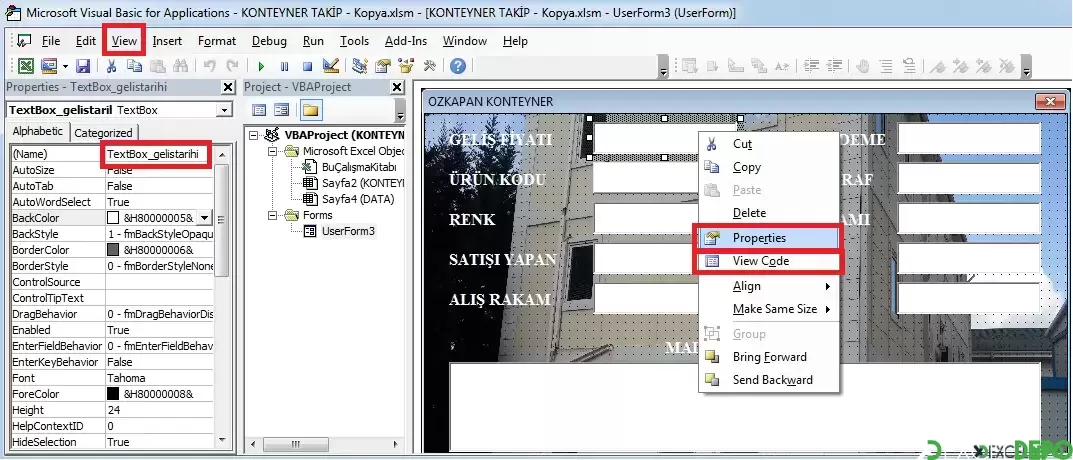Click the Reset stop icon
Image resolution: width=1073 pixels, height=460 pixels.
point(307,66)
